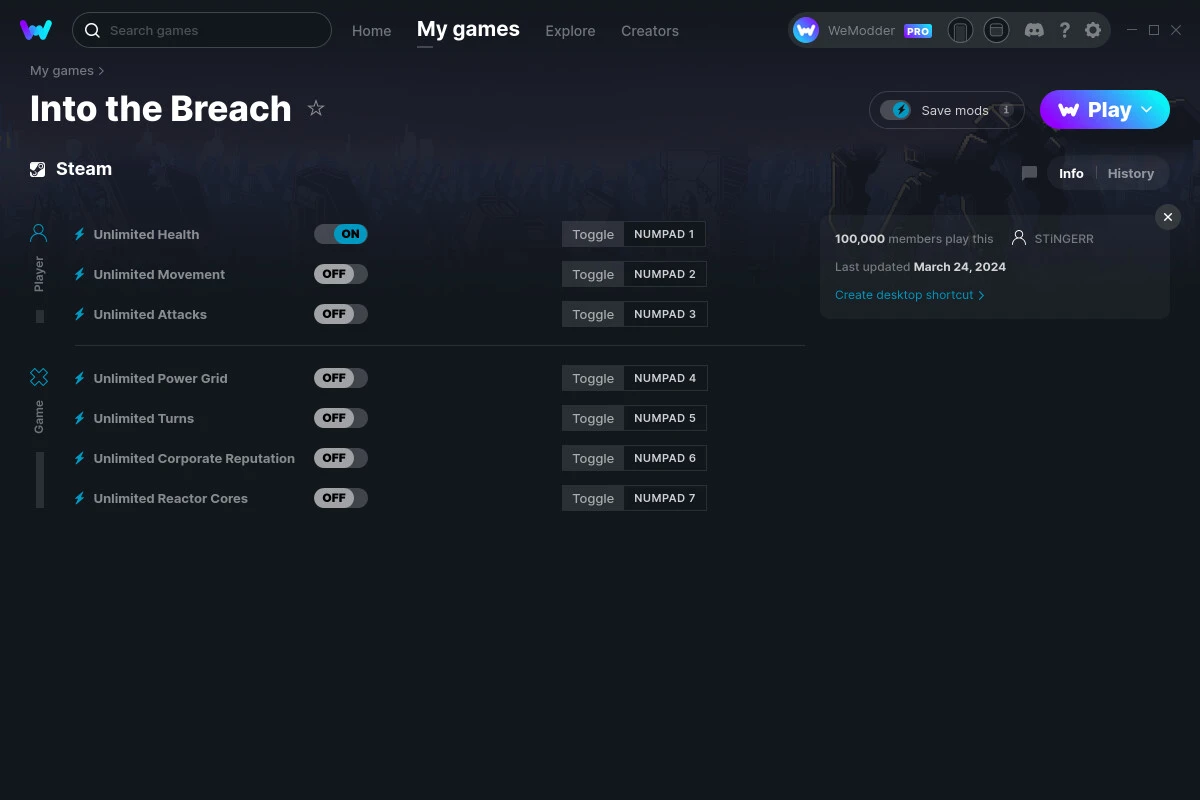Click the search games field
The image size is (1200, 800).
coord(200,30)
